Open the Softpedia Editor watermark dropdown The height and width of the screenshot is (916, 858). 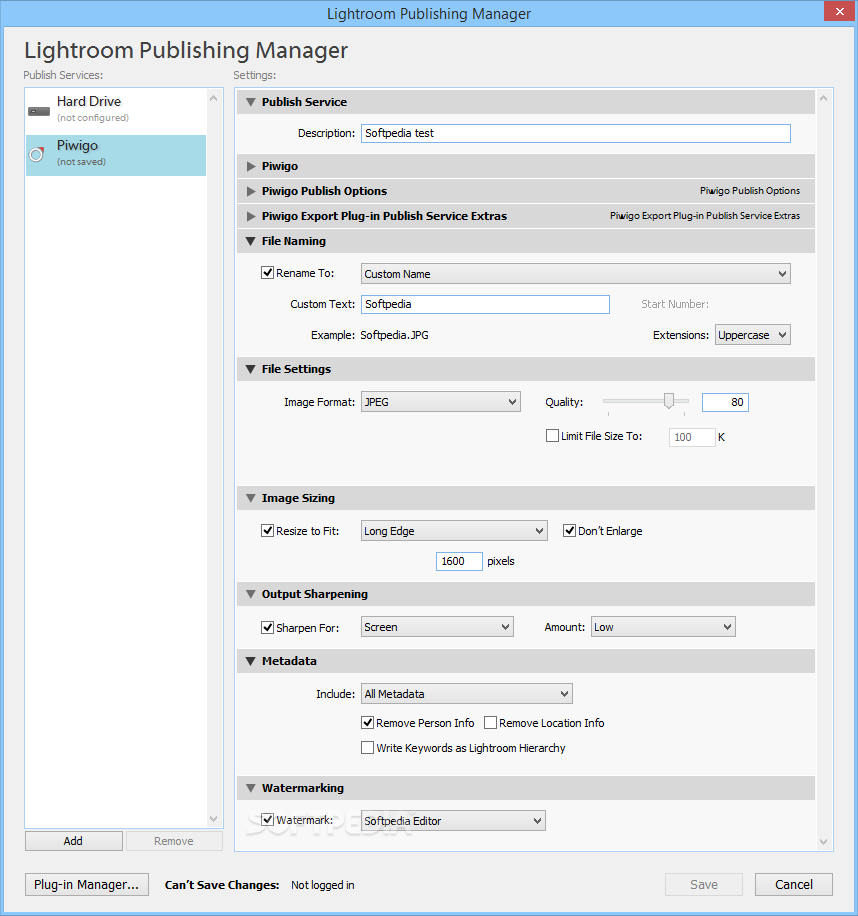(453, 821)
